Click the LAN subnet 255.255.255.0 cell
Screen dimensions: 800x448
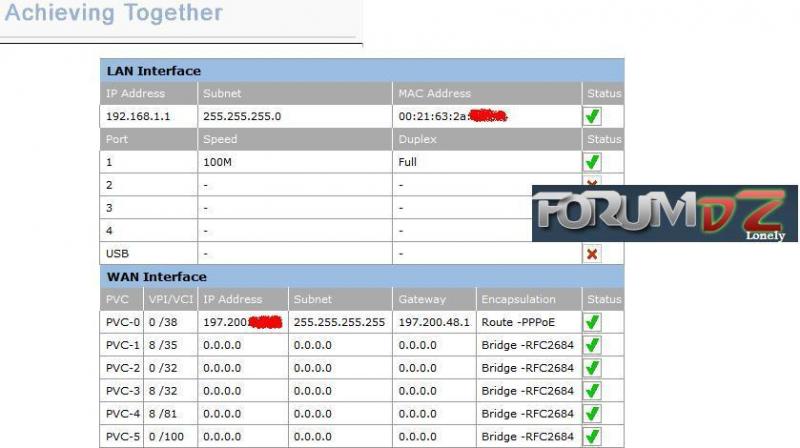[x=242, y=116]
